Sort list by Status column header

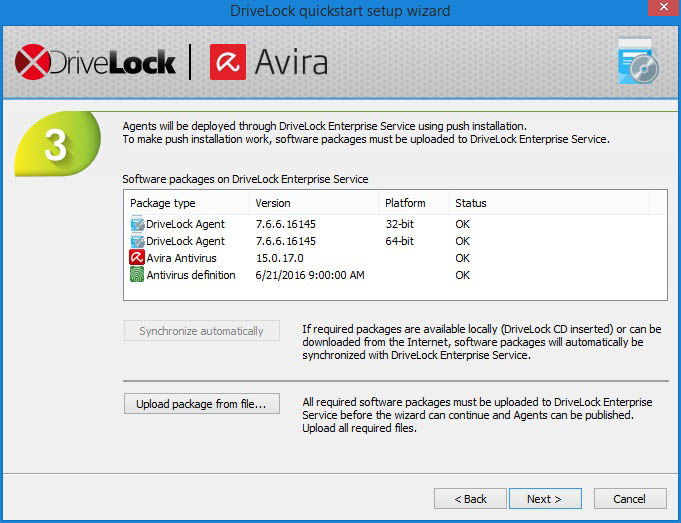[x=546, y=203]
